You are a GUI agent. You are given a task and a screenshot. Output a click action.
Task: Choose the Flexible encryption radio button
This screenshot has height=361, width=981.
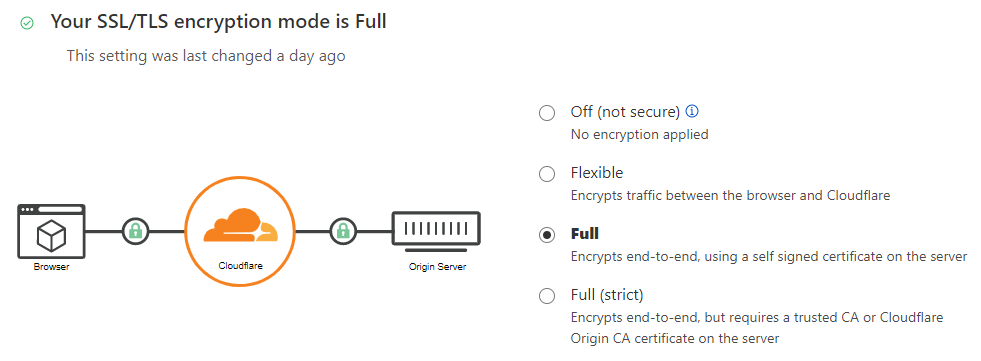pyautogui.click(x=547, y=174)
